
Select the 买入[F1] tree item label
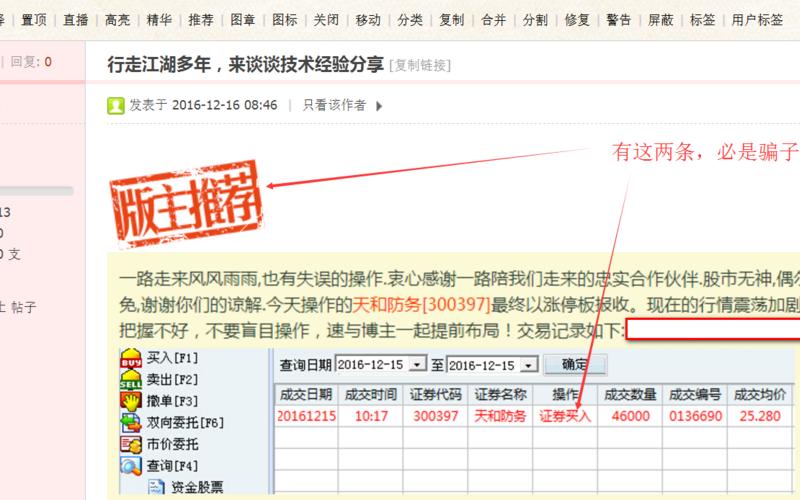tap(172, 358)
